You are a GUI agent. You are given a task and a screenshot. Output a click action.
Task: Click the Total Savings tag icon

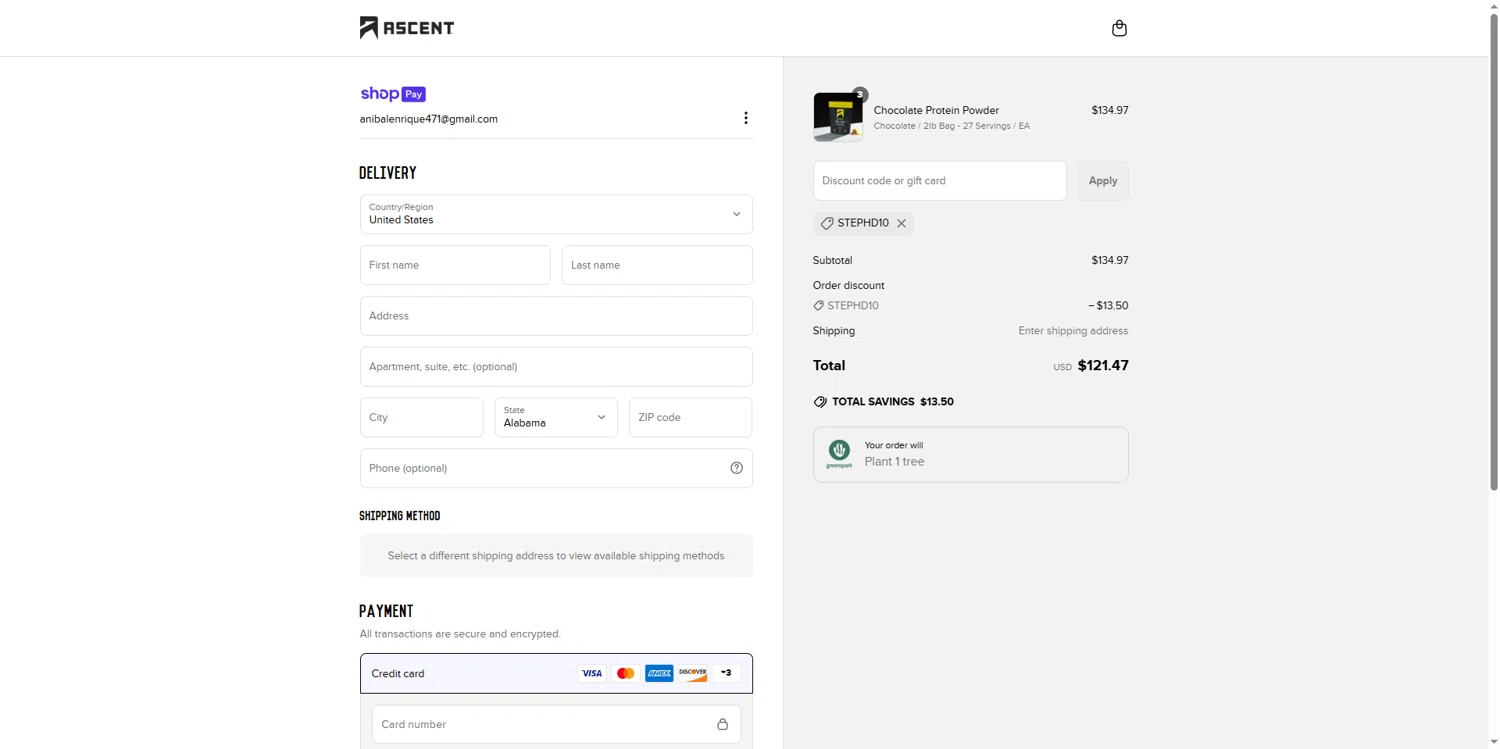[820, 402]
